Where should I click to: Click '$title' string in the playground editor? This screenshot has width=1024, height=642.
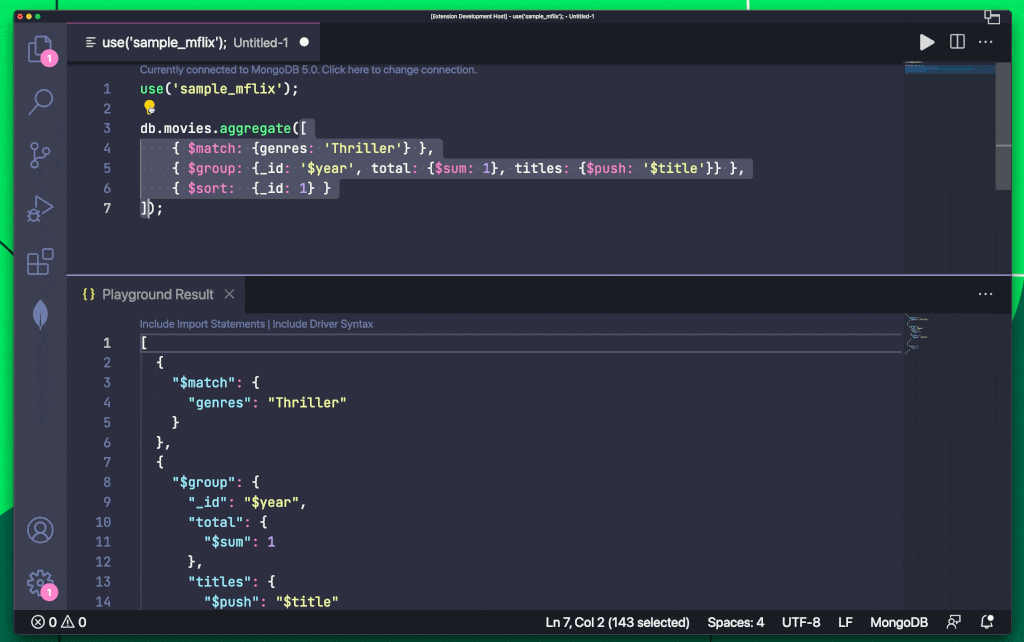674,169
